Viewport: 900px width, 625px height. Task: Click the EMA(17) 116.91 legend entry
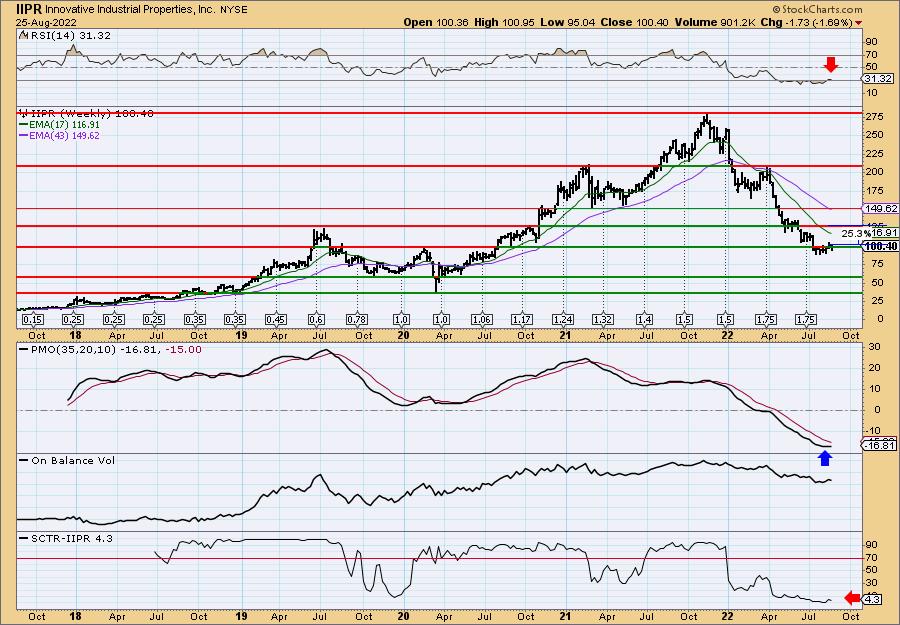[59, 124]
